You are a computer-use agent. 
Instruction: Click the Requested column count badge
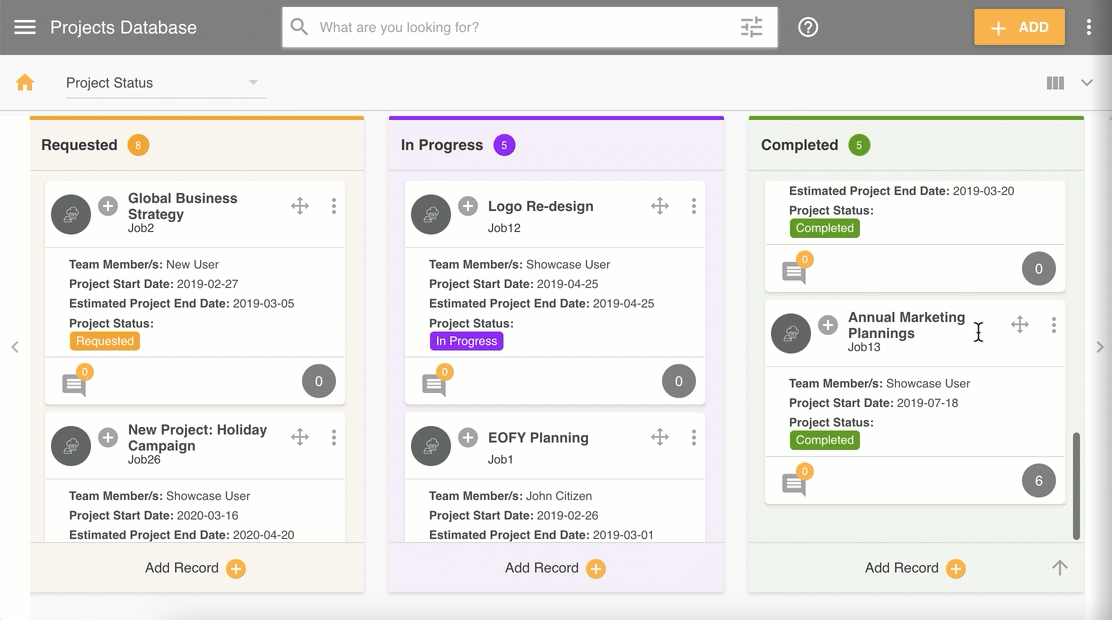tap(138, 145)
